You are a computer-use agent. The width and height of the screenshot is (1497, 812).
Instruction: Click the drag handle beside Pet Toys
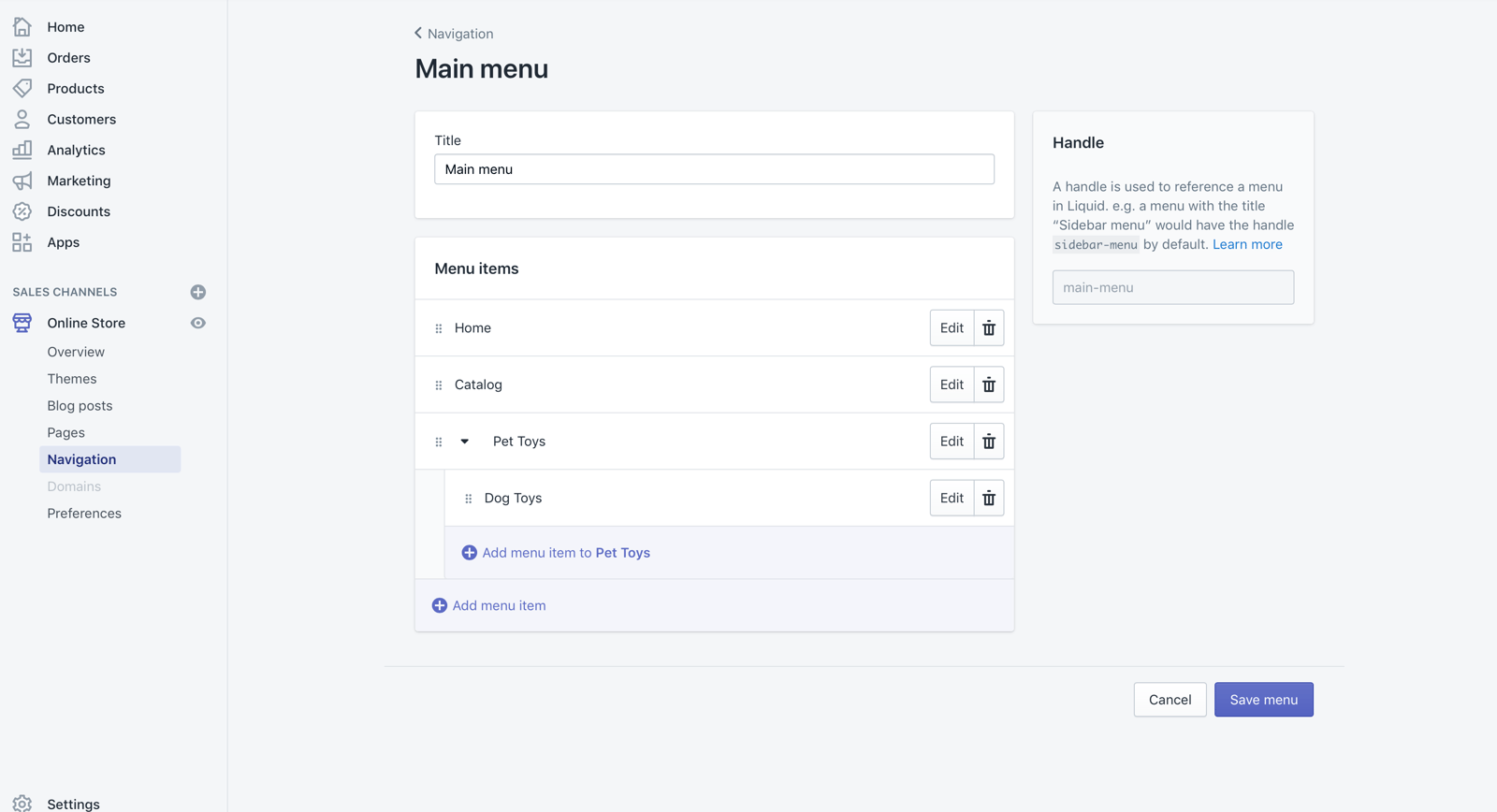tap(439, 442)
